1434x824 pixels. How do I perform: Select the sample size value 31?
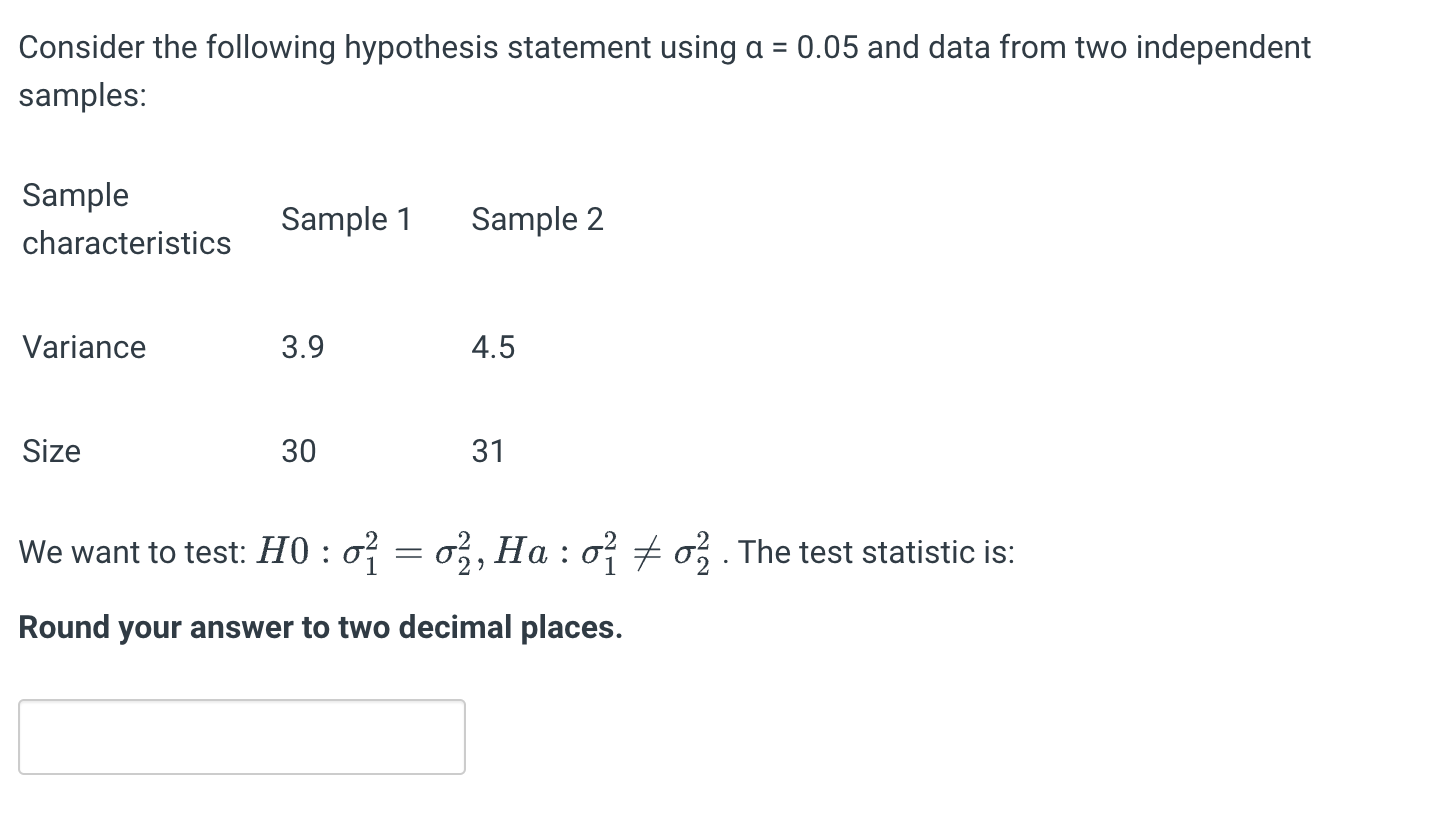pos(488,451)
